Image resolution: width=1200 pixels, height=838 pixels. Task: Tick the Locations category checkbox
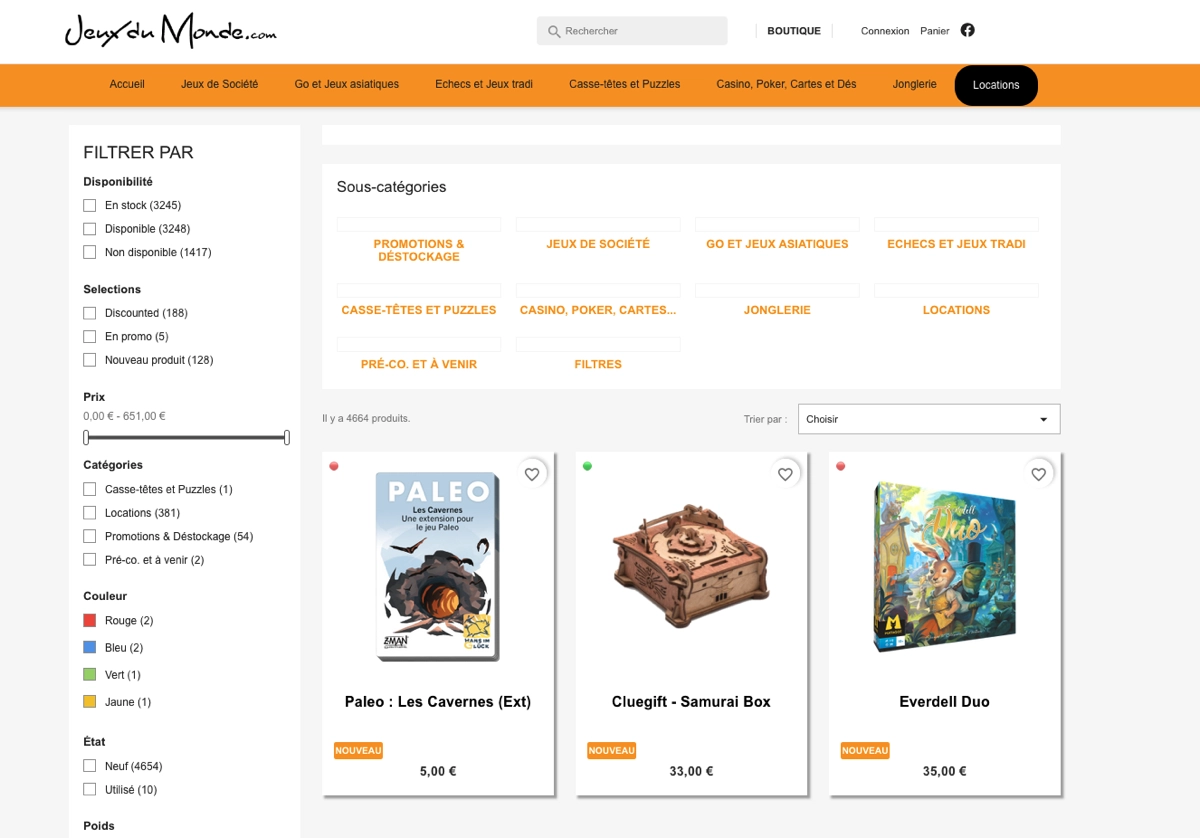coord(90,513)
